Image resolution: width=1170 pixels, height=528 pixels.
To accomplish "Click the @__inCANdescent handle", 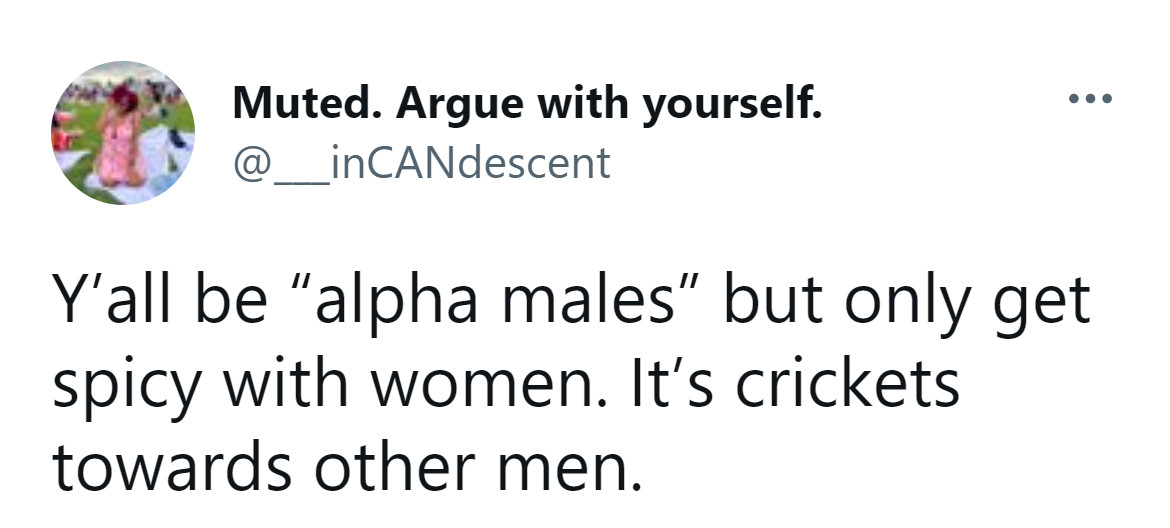I will [x=420, y=162].
